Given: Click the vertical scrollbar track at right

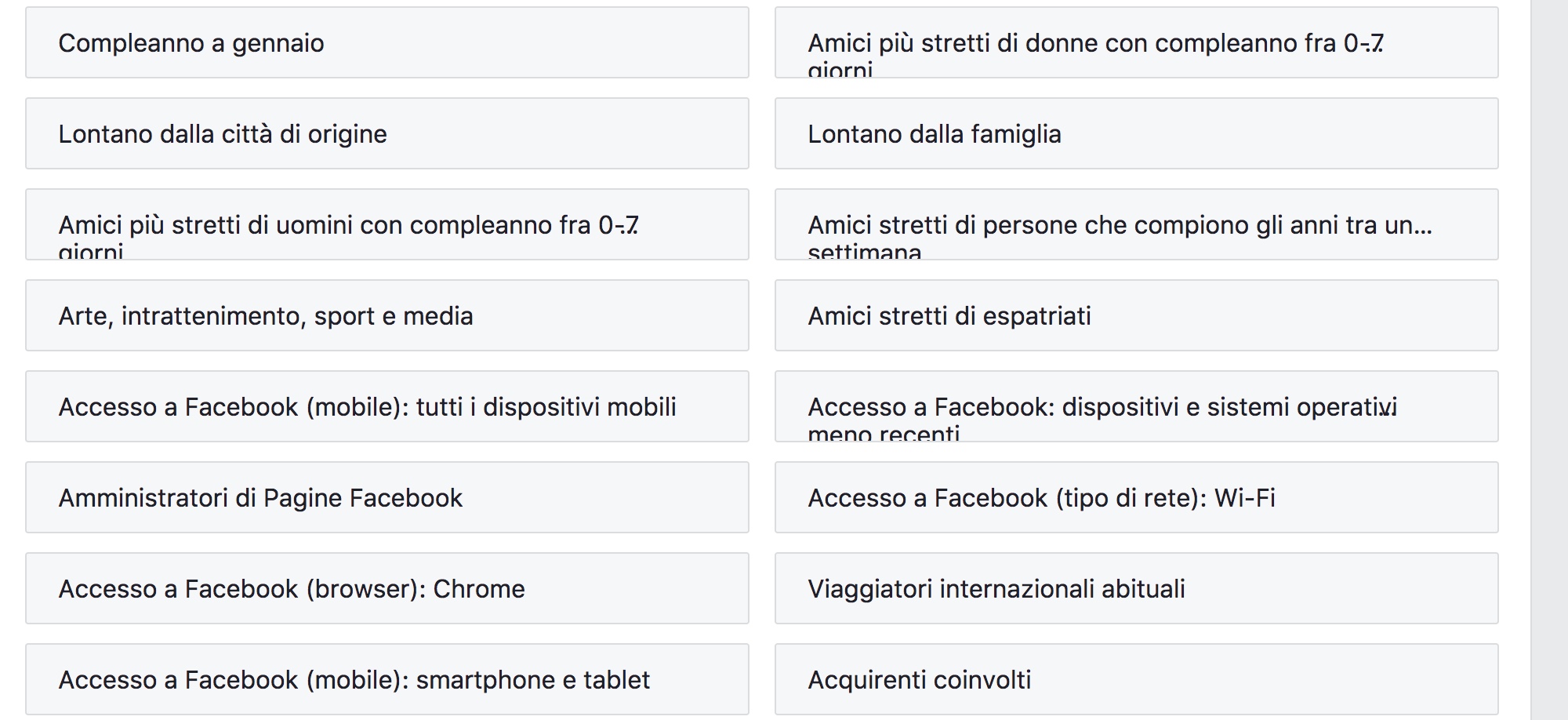Looking at the screenshot, I should [1548, 360].
